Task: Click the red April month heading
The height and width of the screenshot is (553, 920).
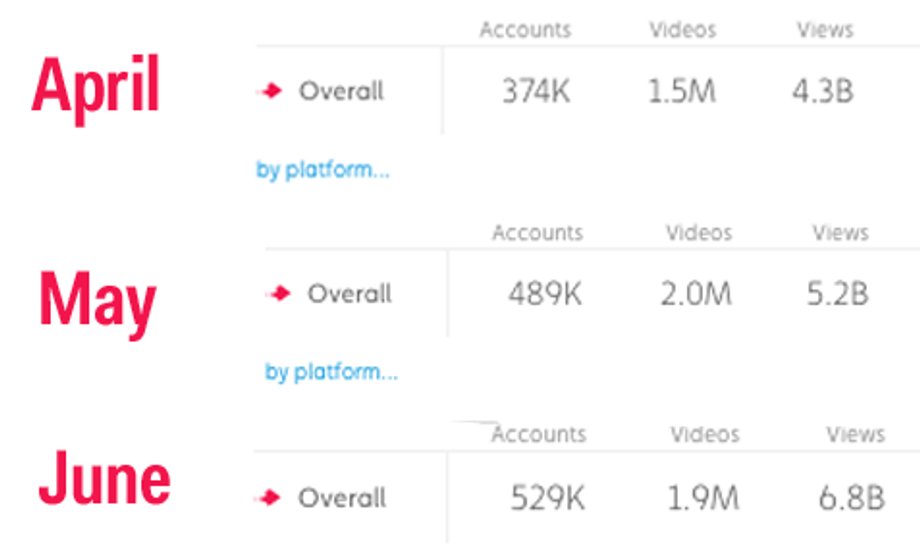Action: pyautogui.click(x=96, y=88)
